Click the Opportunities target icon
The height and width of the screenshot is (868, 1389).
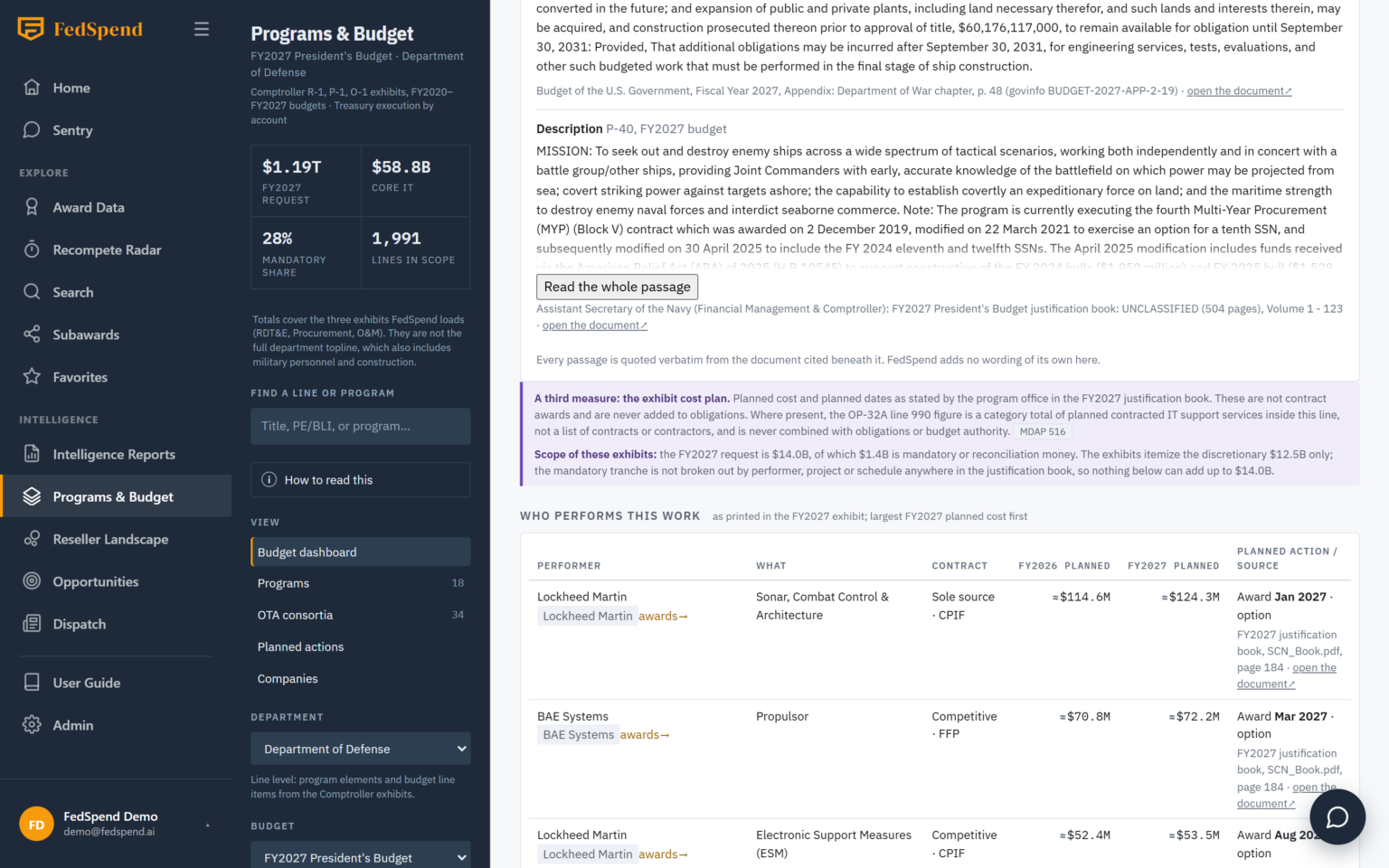click(32, 581)
